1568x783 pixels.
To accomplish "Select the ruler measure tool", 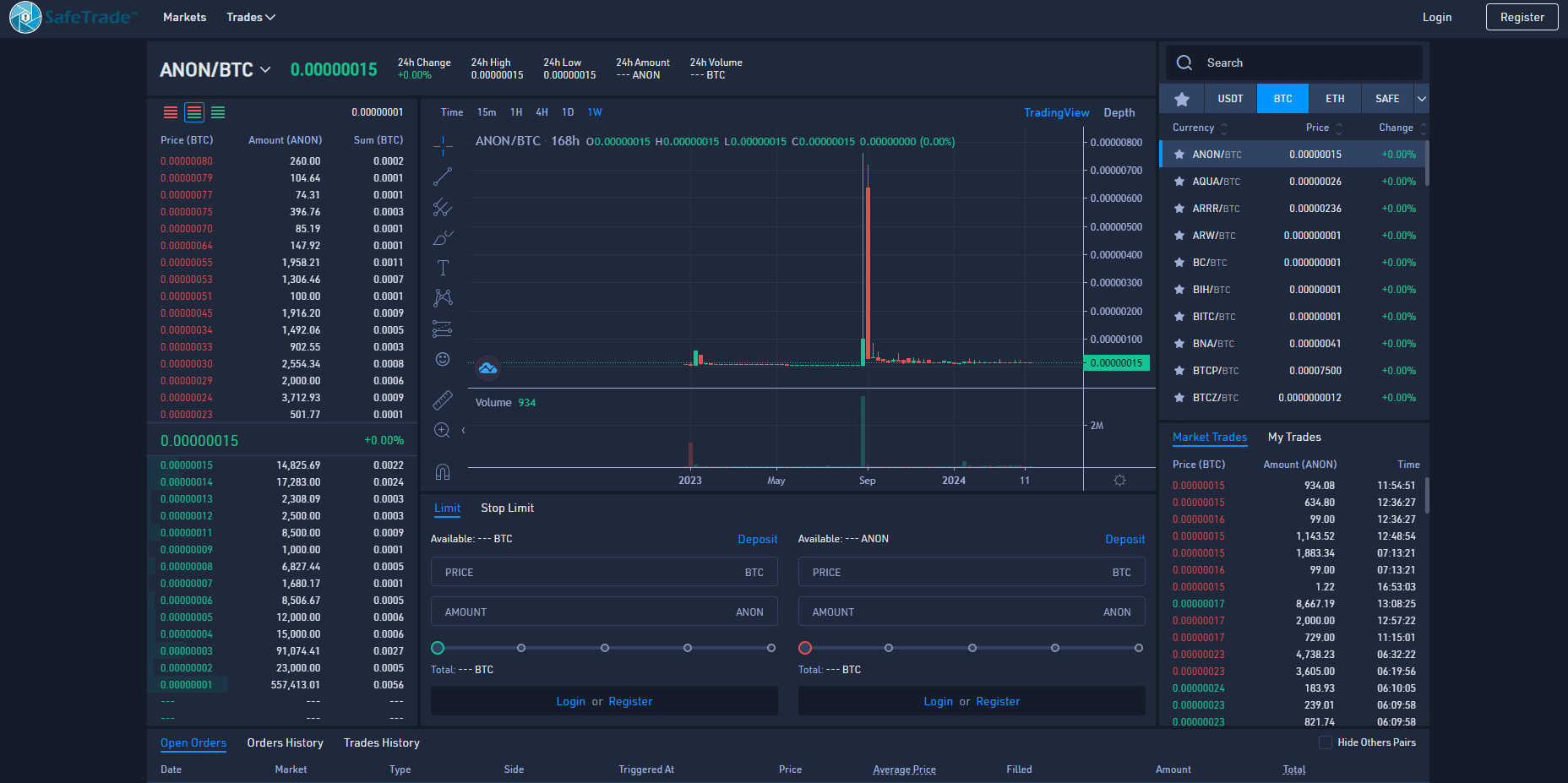I will (x=443, y=400).
